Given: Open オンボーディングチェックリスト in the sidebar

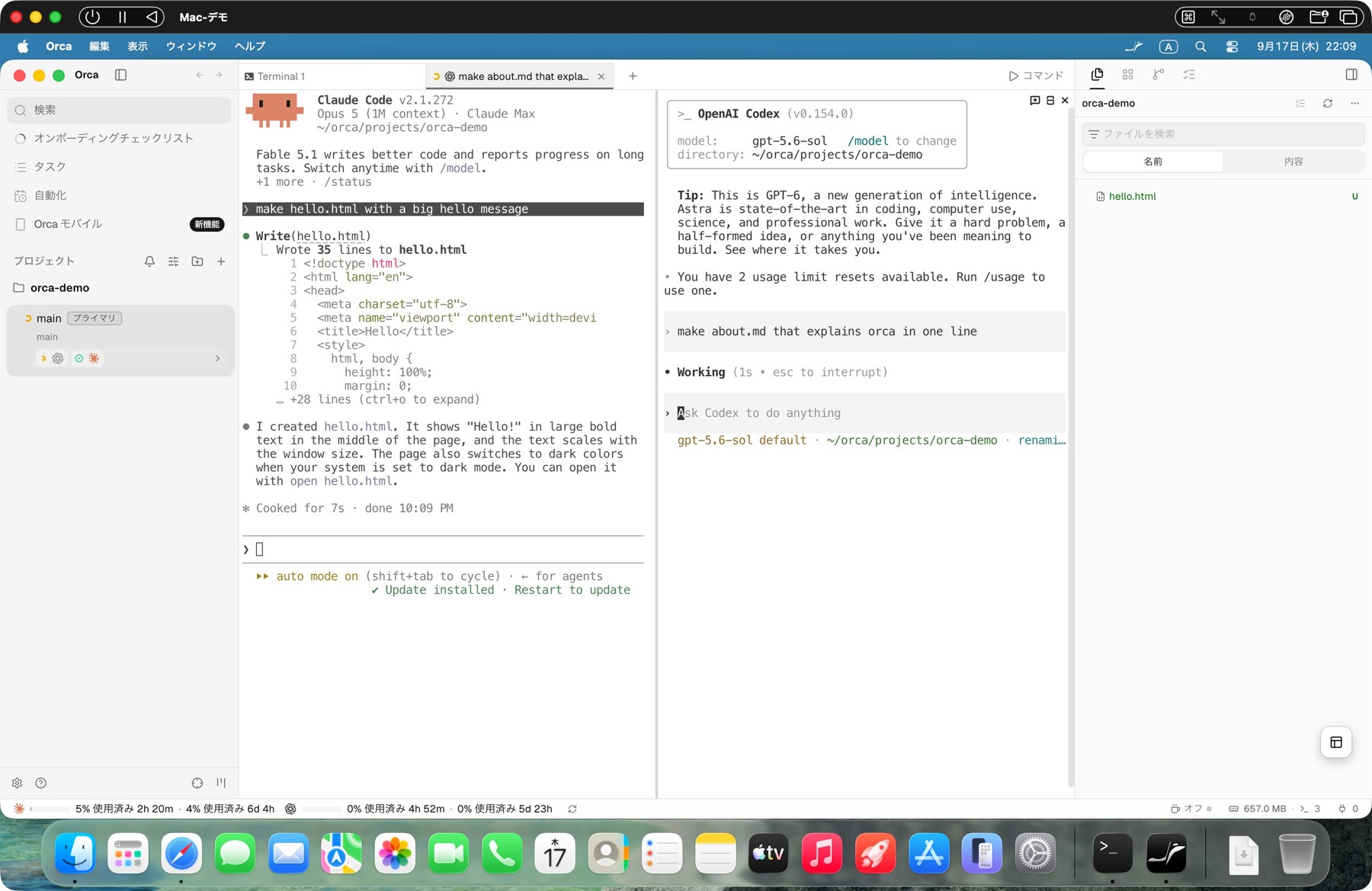Looking at the screenshot, I should coord(120,138).
